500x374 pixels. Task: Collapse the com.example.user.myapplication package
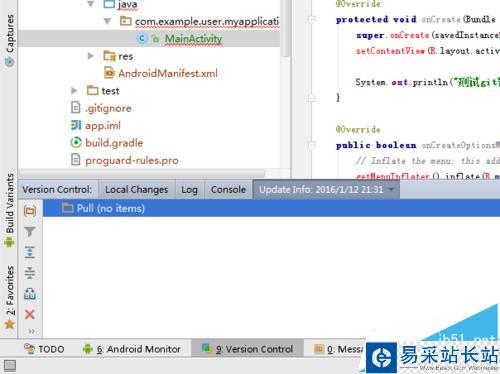pos(107,21)
